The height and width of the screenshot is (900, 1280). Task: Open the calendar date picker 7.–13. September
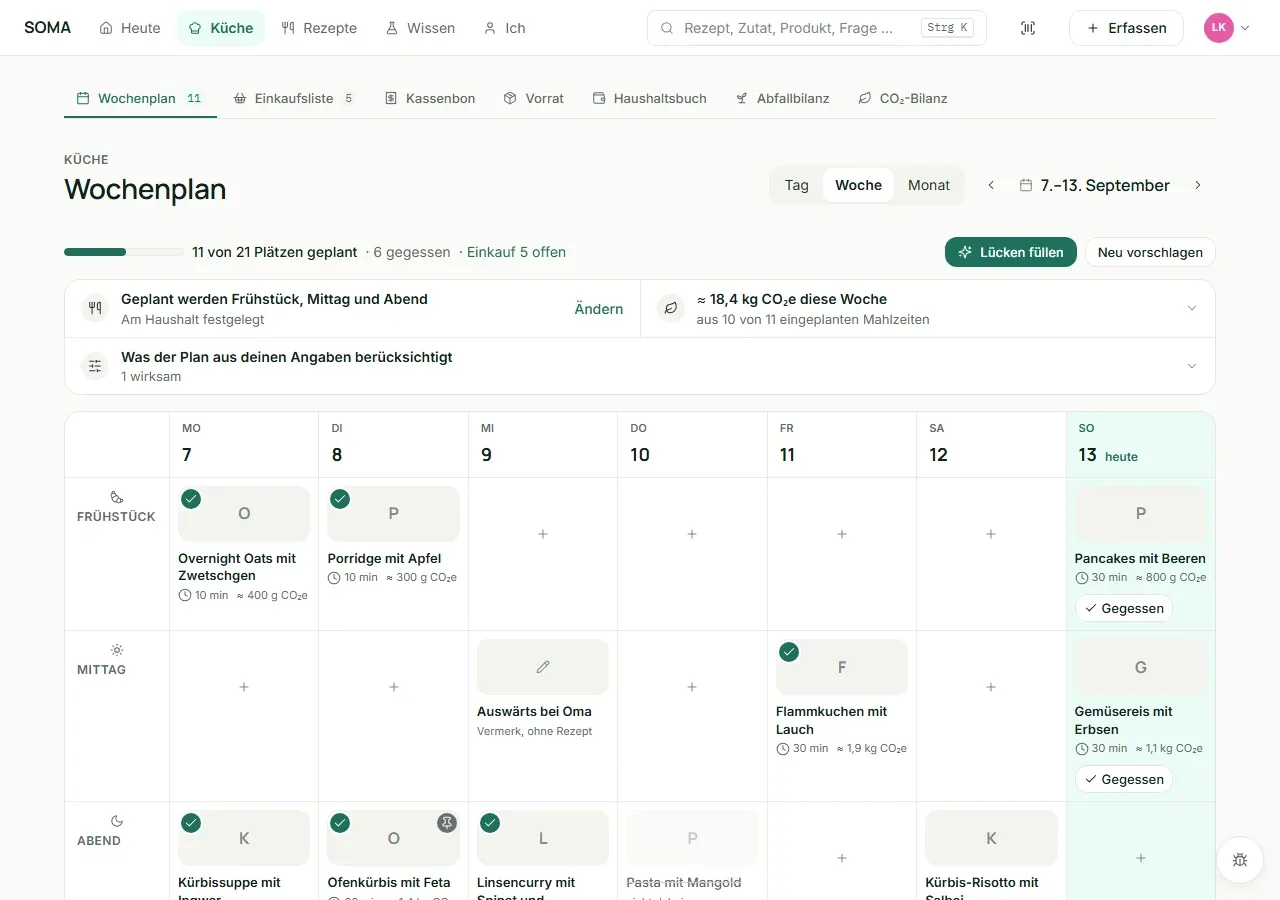[1094, 185]
